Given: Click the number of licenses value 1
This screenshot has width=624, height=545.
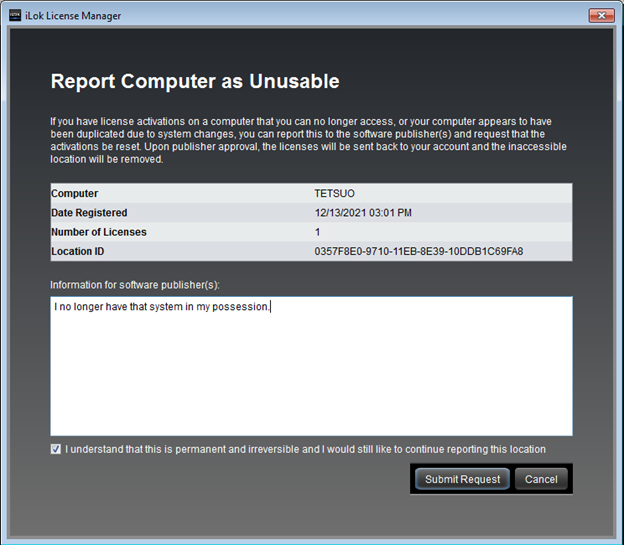Looking at the screenshot, I should click(317, 232).
